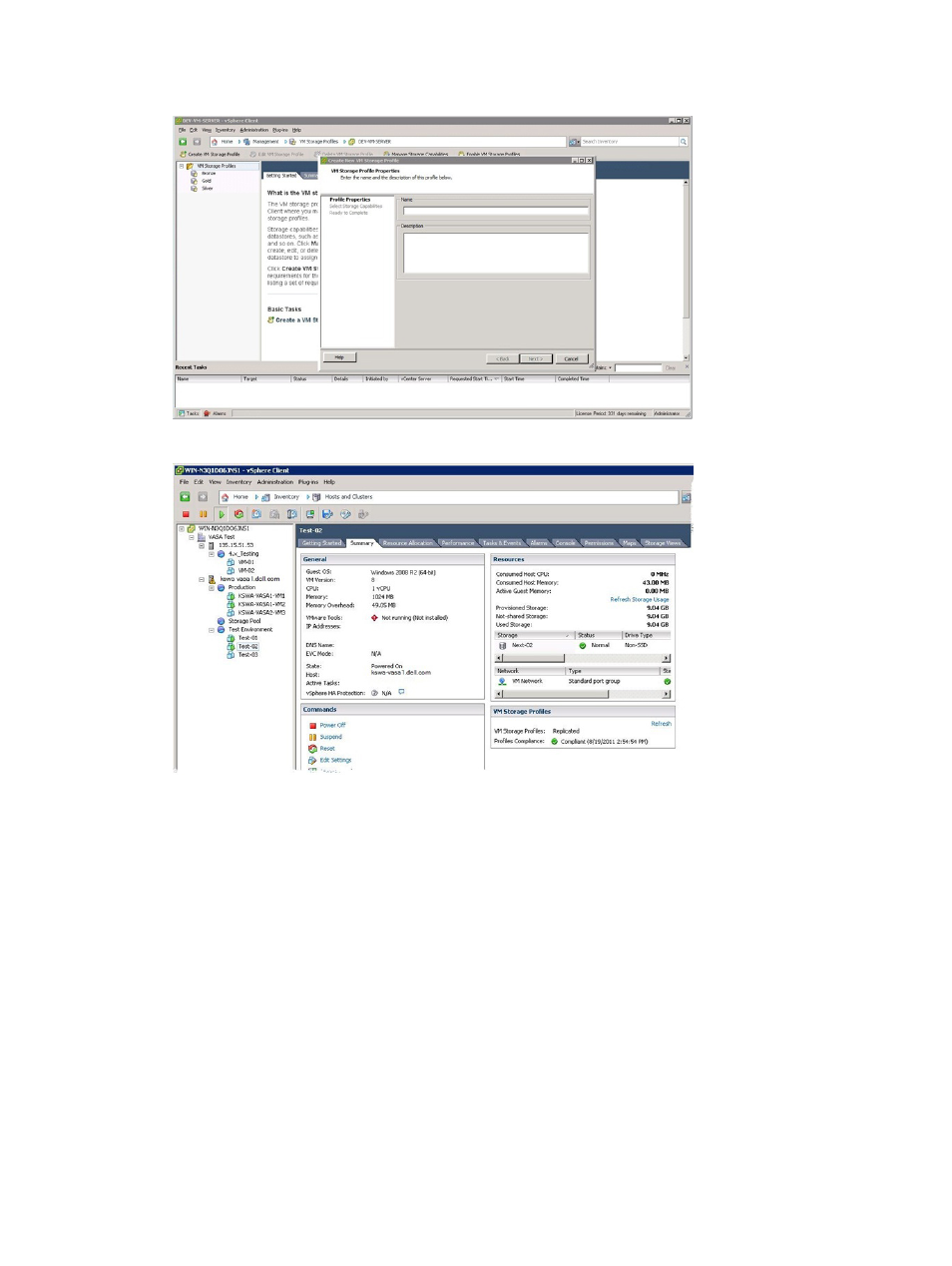Open the Storage Views tab
The height and width of the screenshot is (1266, 952).
tap(663, 543)
